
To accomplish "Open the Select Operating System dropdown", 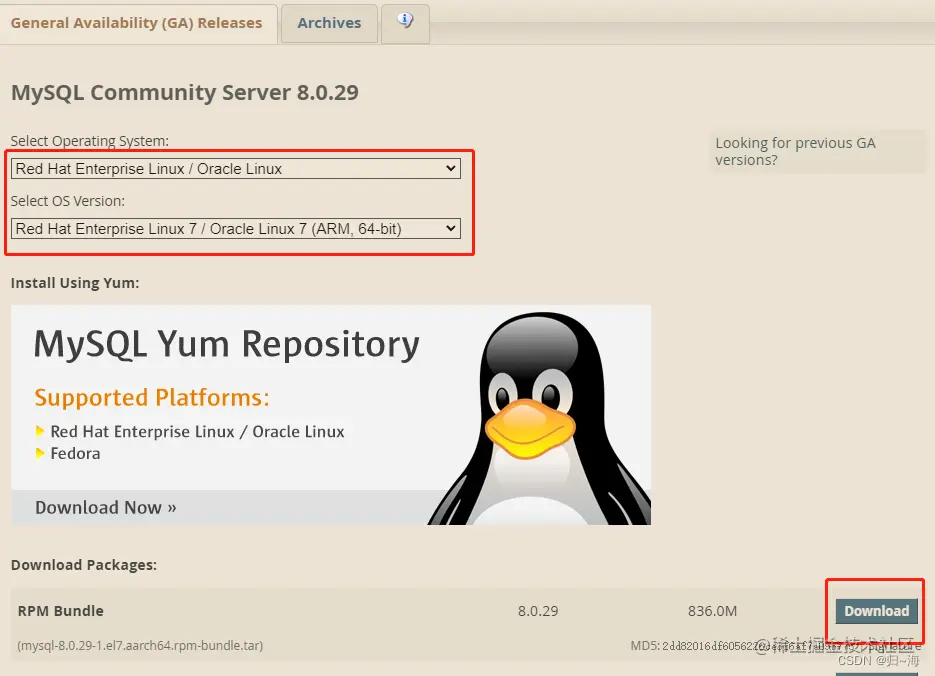I will coord(236,169).
